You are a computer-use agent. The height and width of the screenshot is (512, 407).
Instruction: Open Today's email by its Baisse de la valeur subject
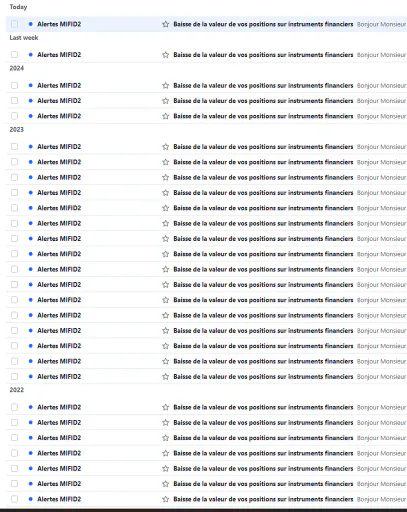tap(263, 24)
